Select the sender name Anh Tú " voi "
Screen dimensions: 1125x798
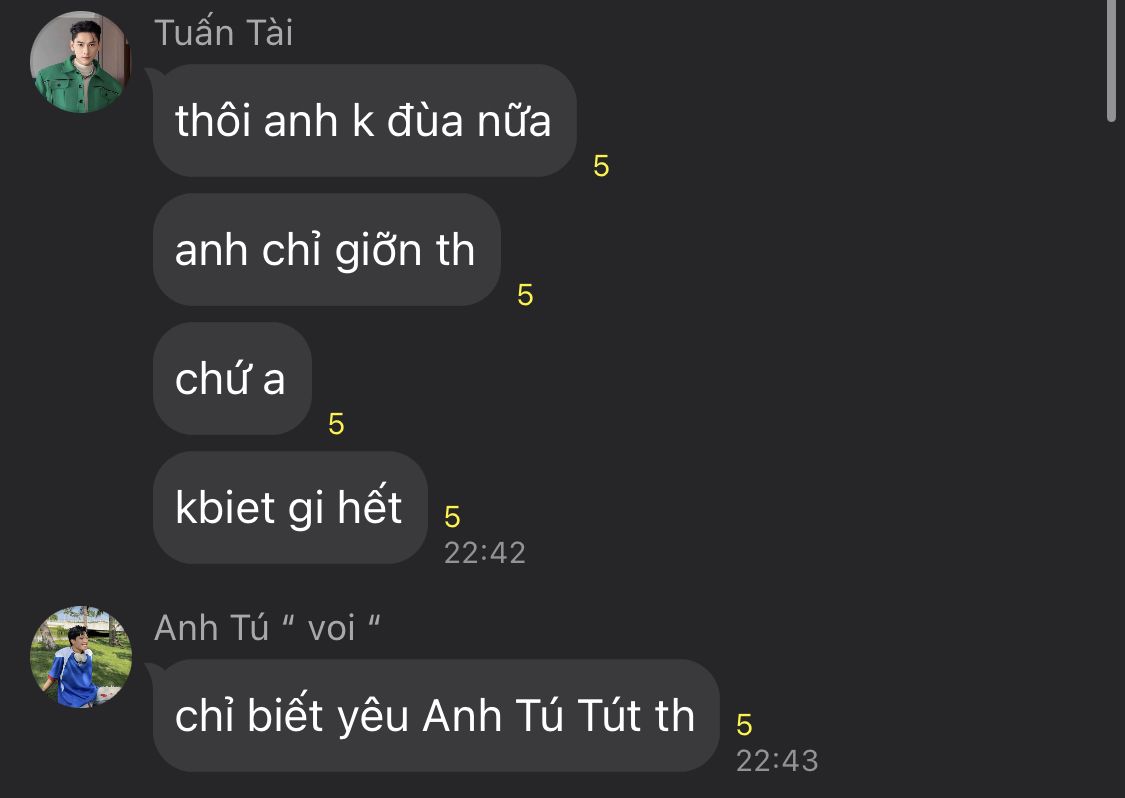coord(267,628)
